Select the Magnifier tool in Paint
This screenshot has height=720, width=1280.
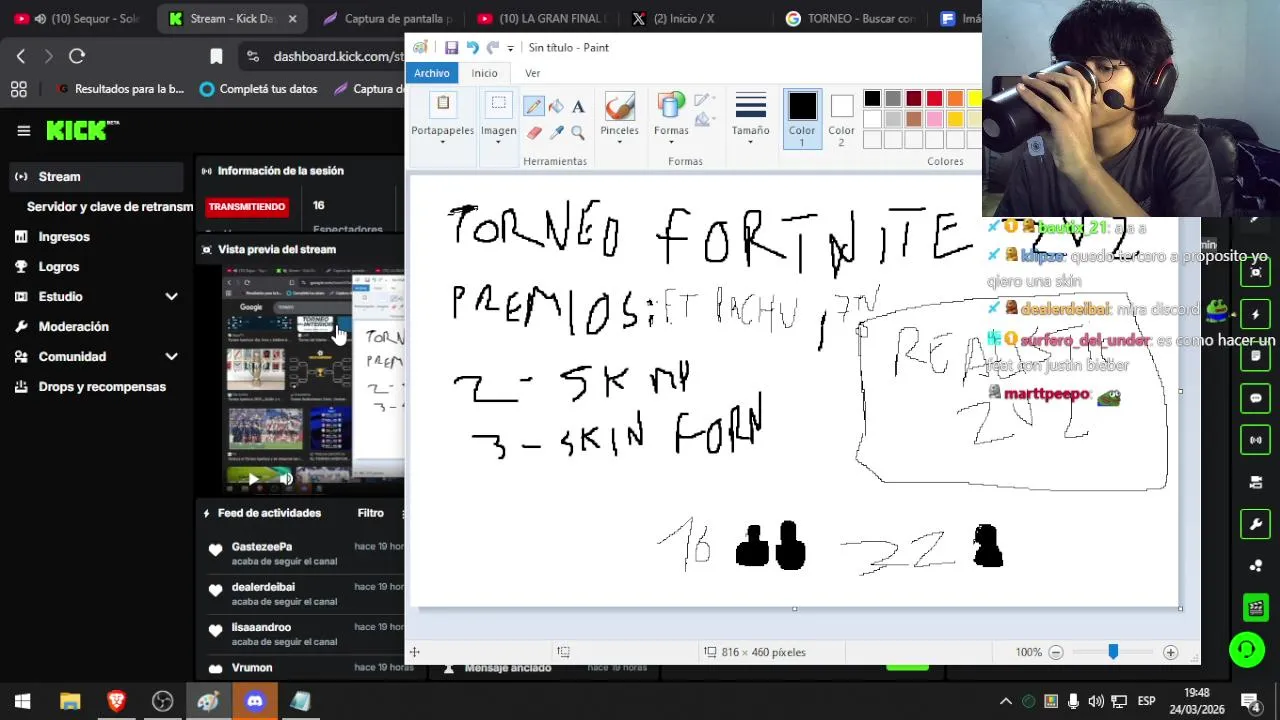(x=578, y=132)
